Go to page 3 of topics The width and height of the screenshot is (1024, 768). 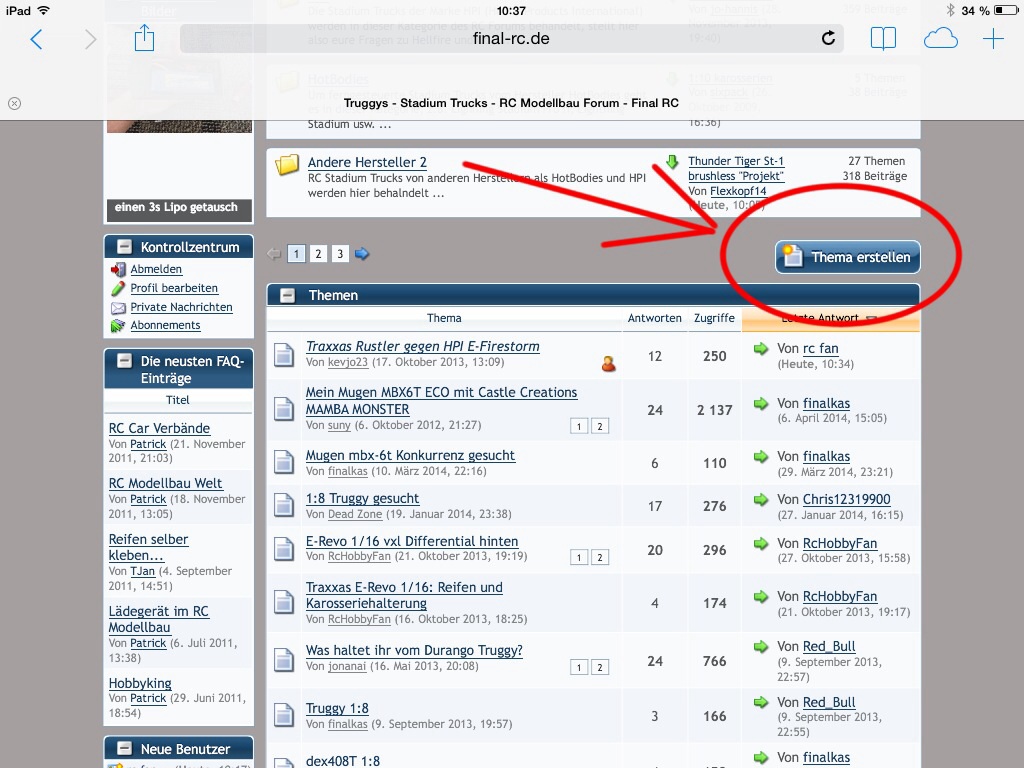pos(340,254)
